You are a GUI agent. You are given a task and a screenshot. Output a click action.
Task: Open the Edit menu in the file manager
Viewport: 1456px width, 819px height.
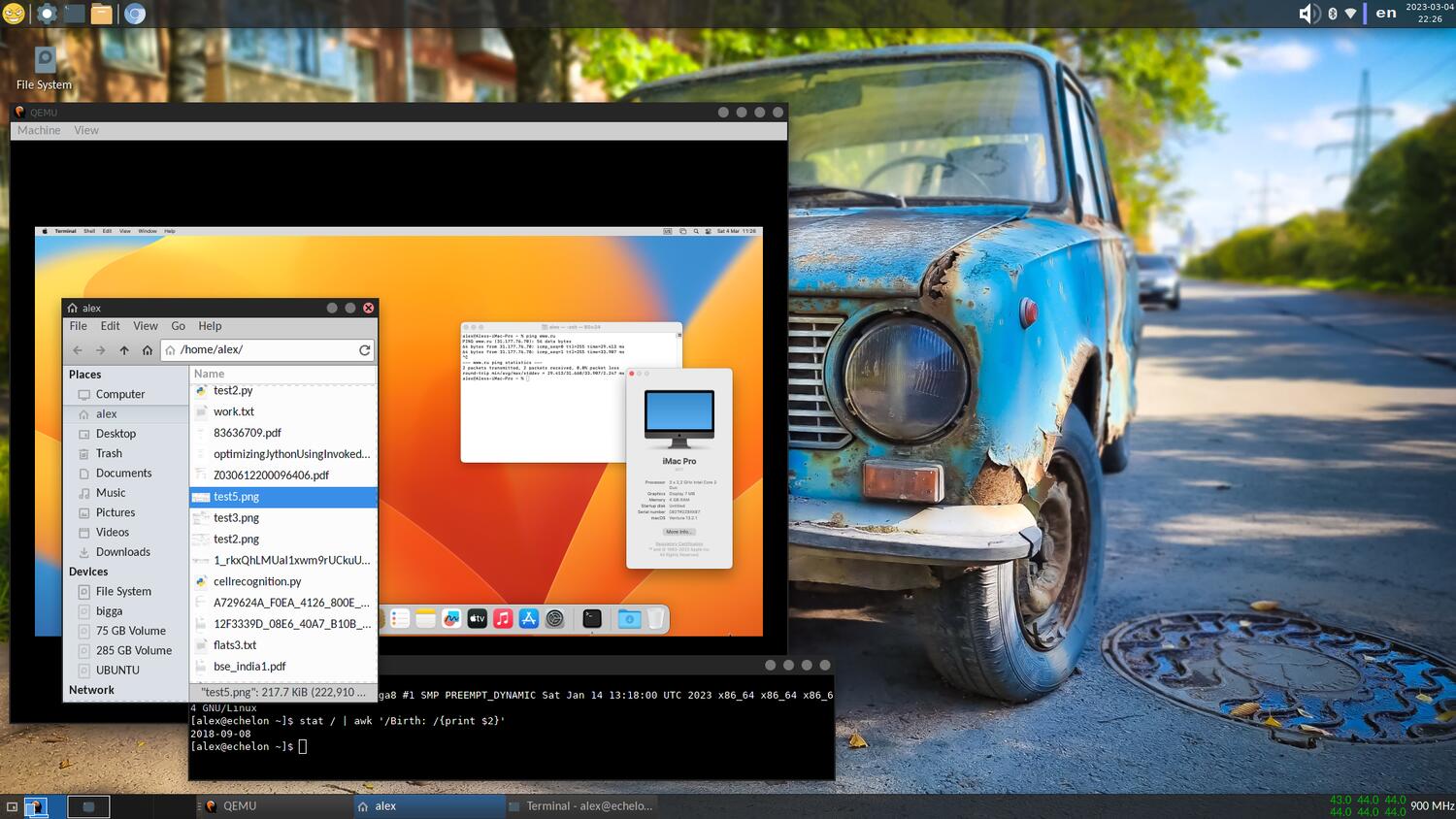(x=111, y=326)
